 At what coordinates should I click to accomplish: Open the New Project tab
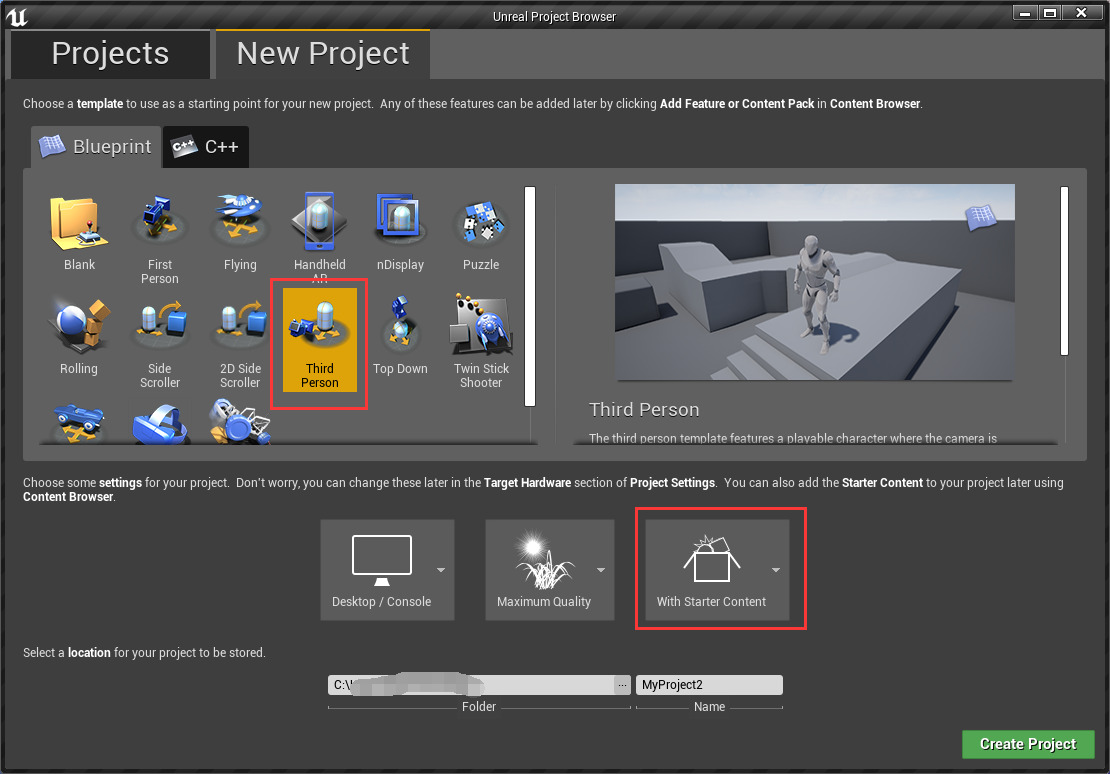tap(323, 54)
